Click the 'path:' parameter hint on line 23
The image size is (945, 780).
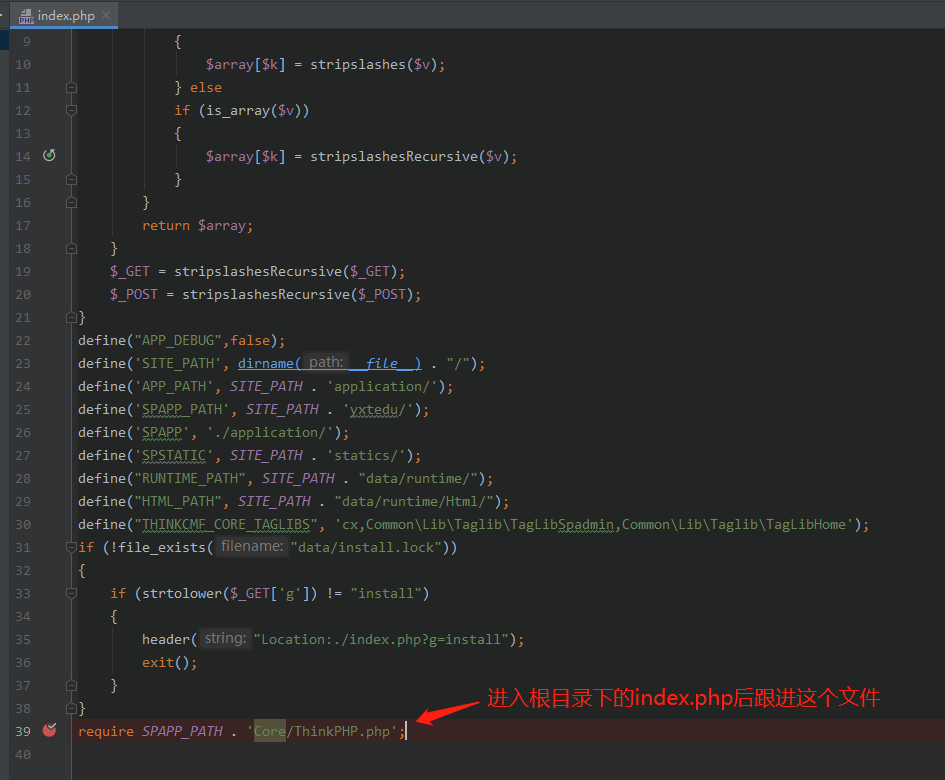[x=326, y=362]
